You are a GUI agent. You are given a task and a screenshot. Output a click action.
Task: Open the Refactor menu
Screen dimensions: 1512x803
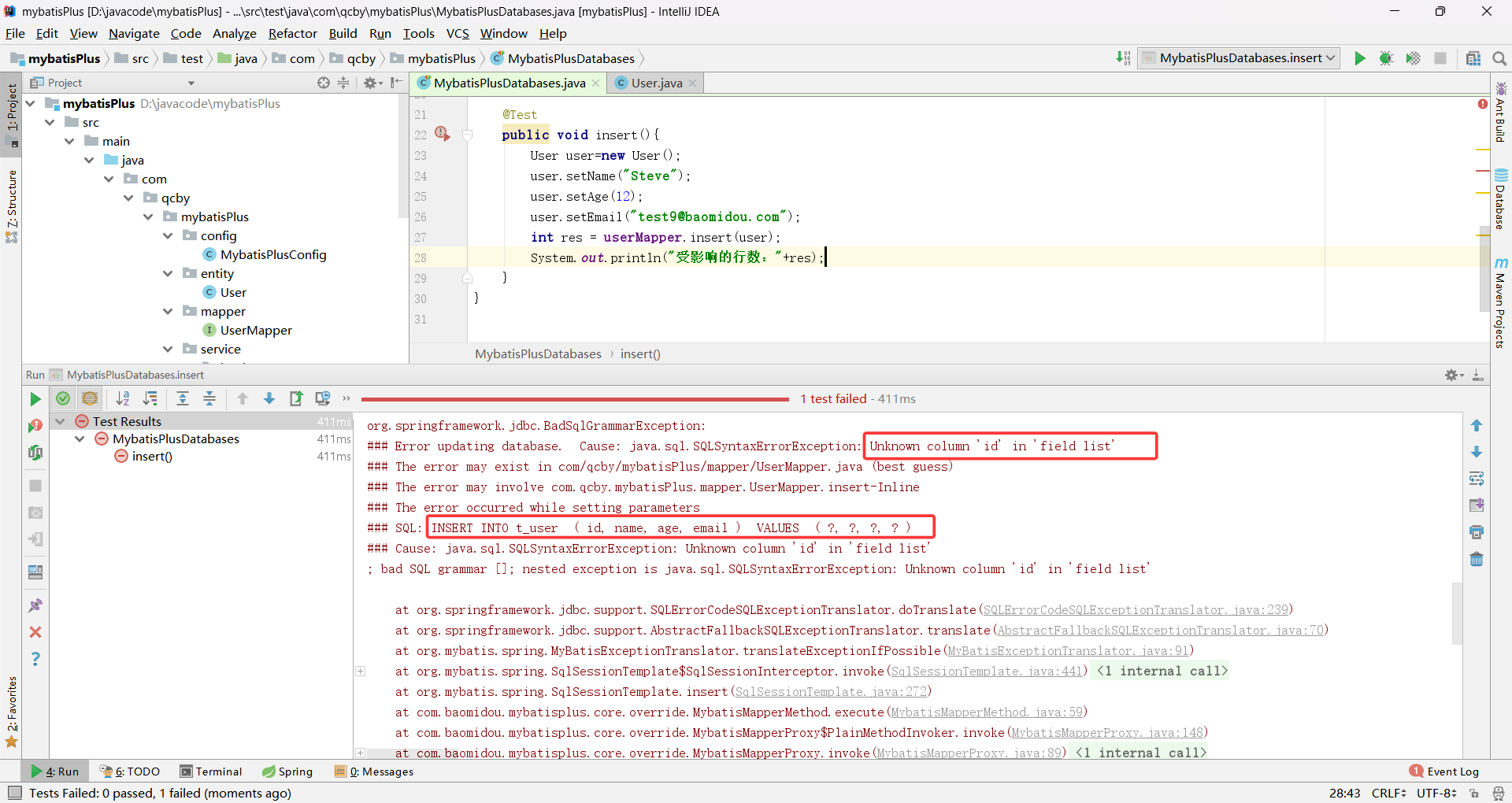tap(292, 33)
